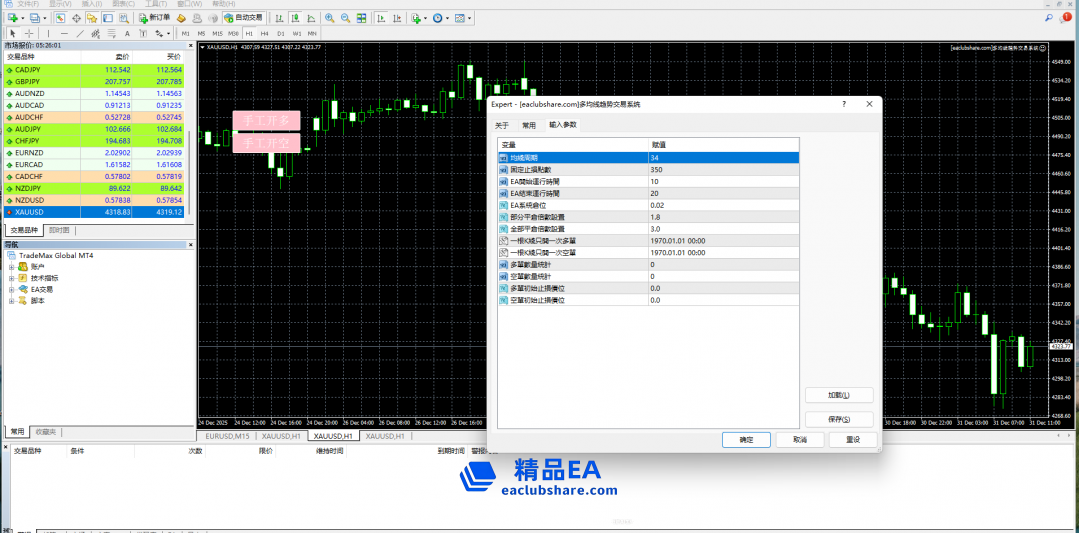Open the EURUSD,M15 chart tab
This screenshot has height=533, width=1079.
(x=227, y=436)
